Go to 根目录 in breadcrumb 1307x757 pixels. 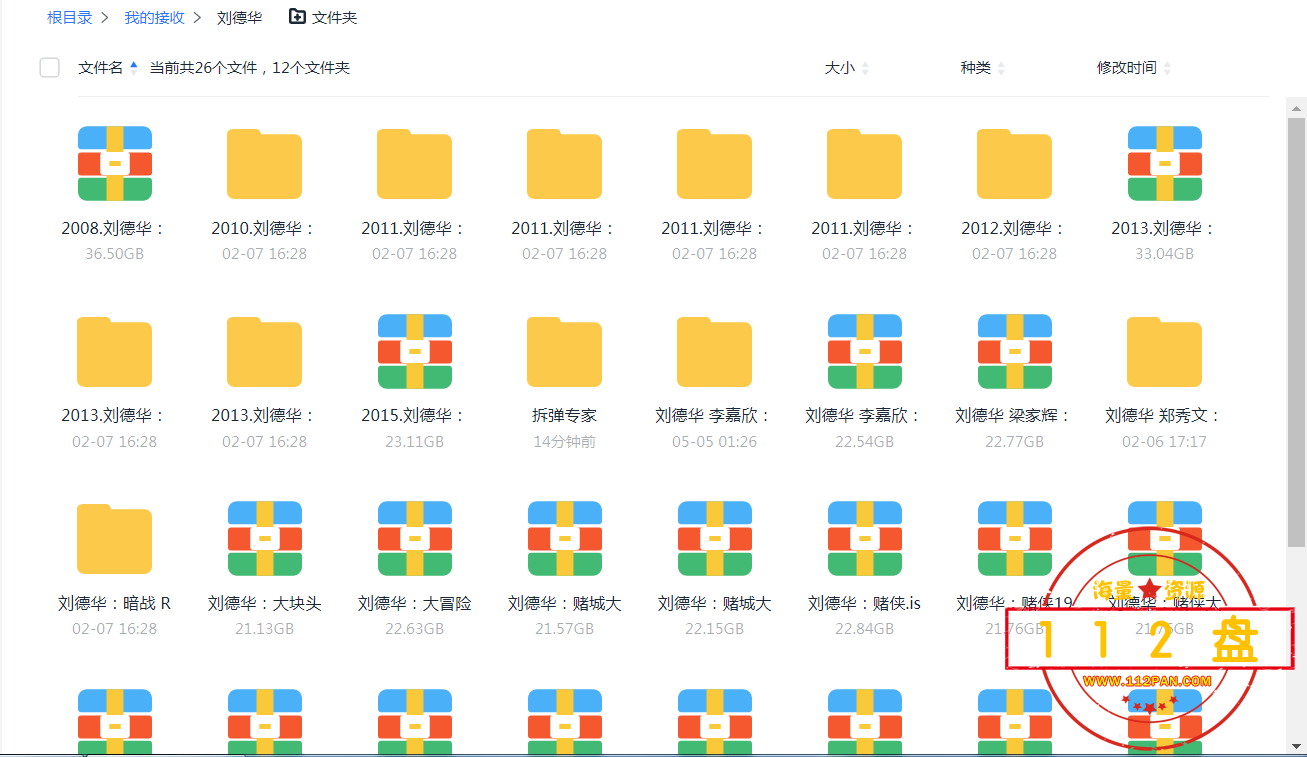(70, 17)
